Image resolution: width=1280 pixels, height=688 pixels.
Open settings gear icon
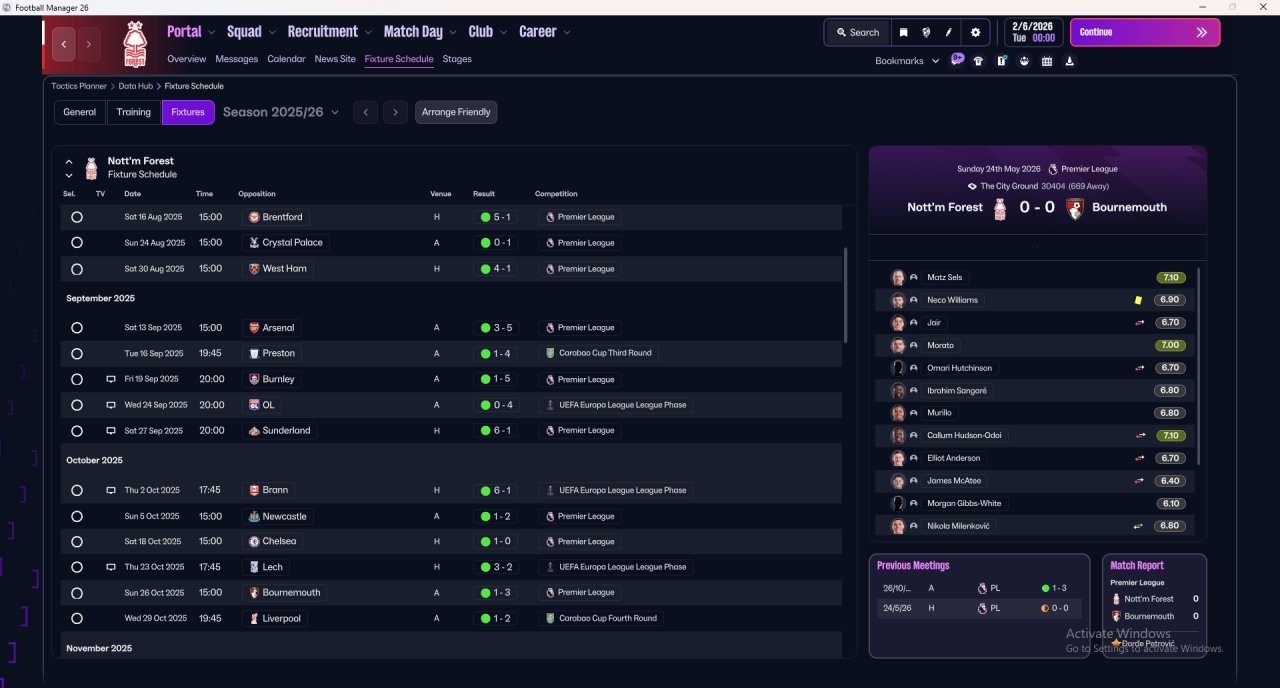pyautogui.click(x=976, y=32)
